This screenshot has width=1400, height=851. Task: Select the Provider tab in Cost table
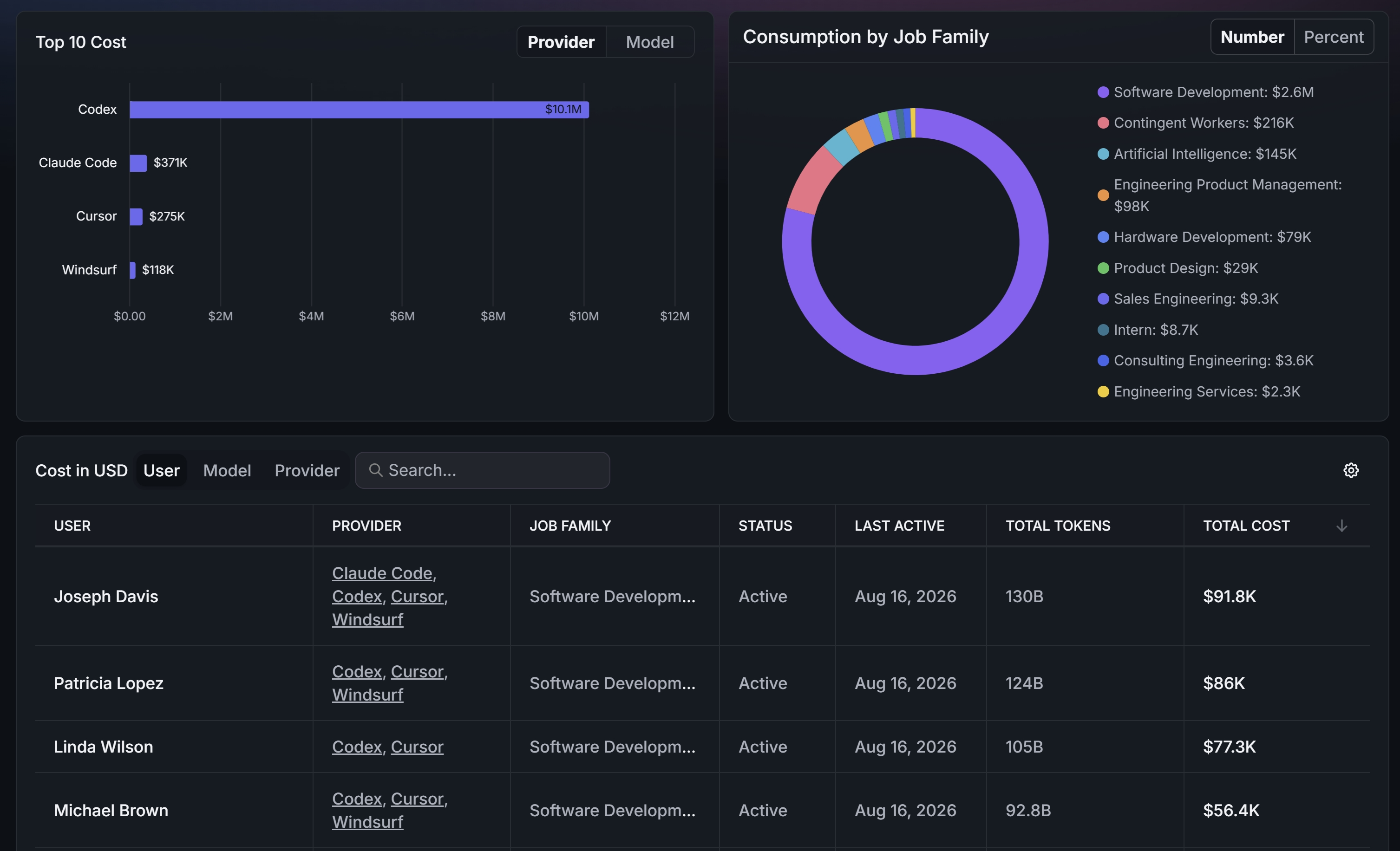[x=307, y=471]
